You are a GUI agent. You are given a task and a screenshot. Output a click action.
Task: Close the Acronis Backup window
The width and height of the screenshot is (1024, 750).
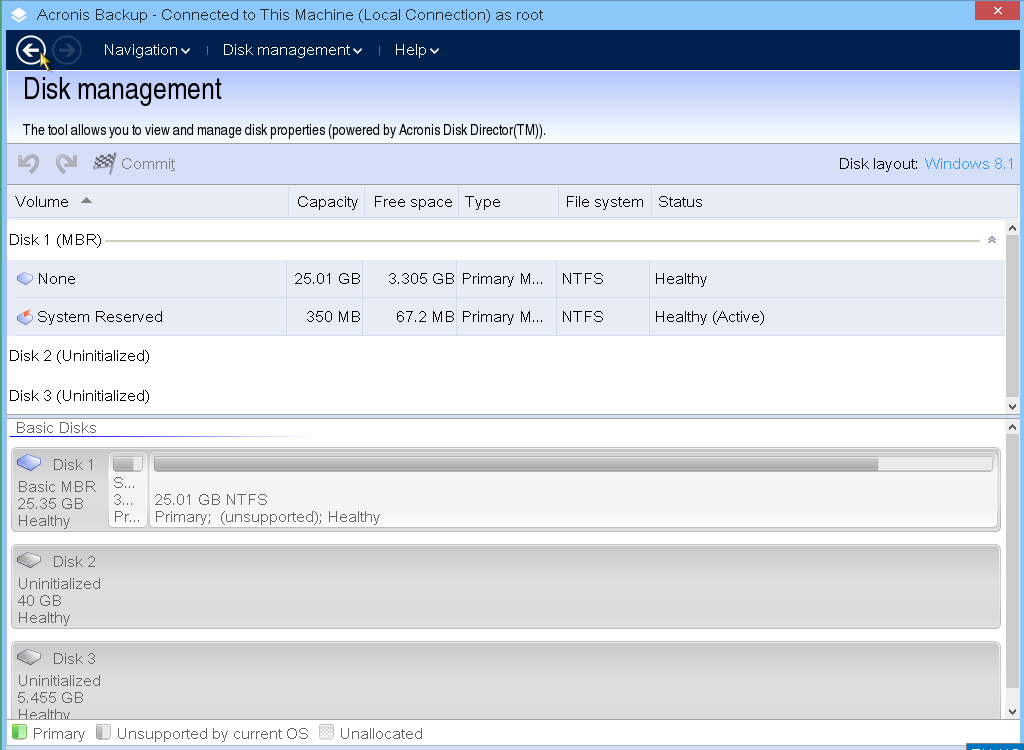coord(997,10)
